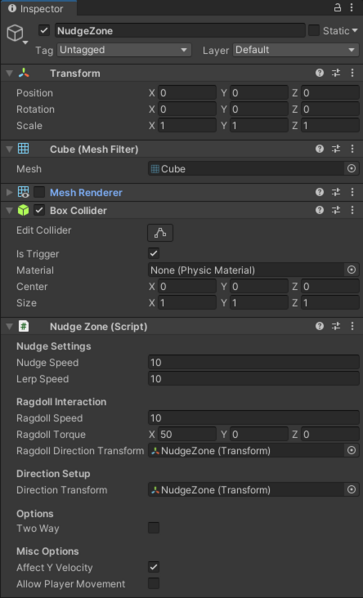Click the Inspector lock icon
This screenshot has width=363, height=598.
click(337, 8)
